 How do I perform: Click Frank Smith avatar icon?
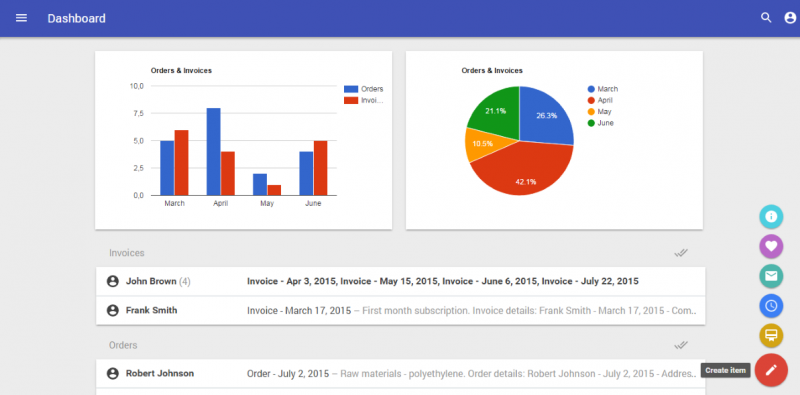(x=113, y=310)
